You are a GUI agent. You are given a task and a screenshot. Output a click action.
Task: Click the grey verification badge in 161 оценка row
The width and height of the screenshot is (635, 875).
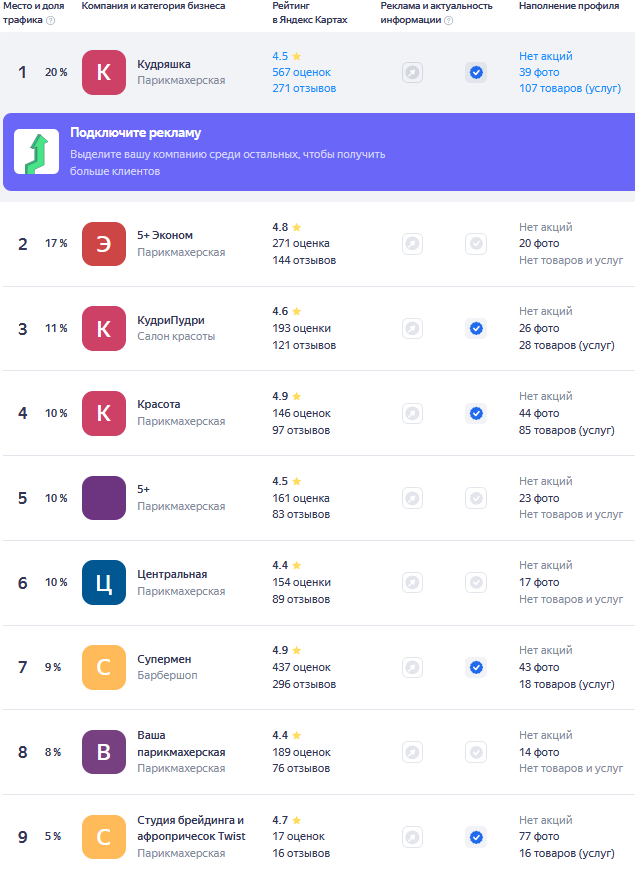click(x=476, y=498)
